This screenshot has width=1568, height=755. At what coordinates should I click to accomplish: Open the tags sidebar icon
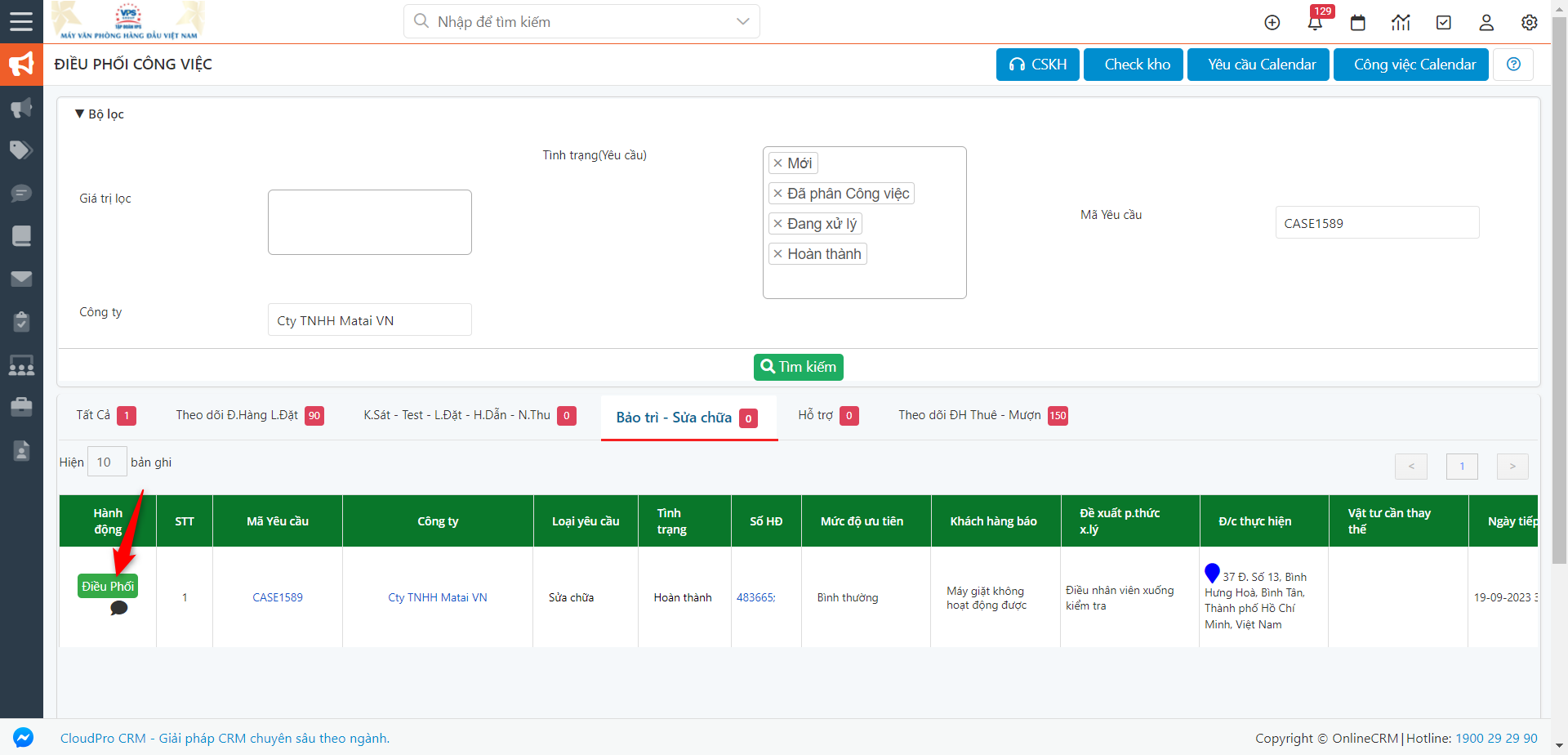tap(21, 150)
